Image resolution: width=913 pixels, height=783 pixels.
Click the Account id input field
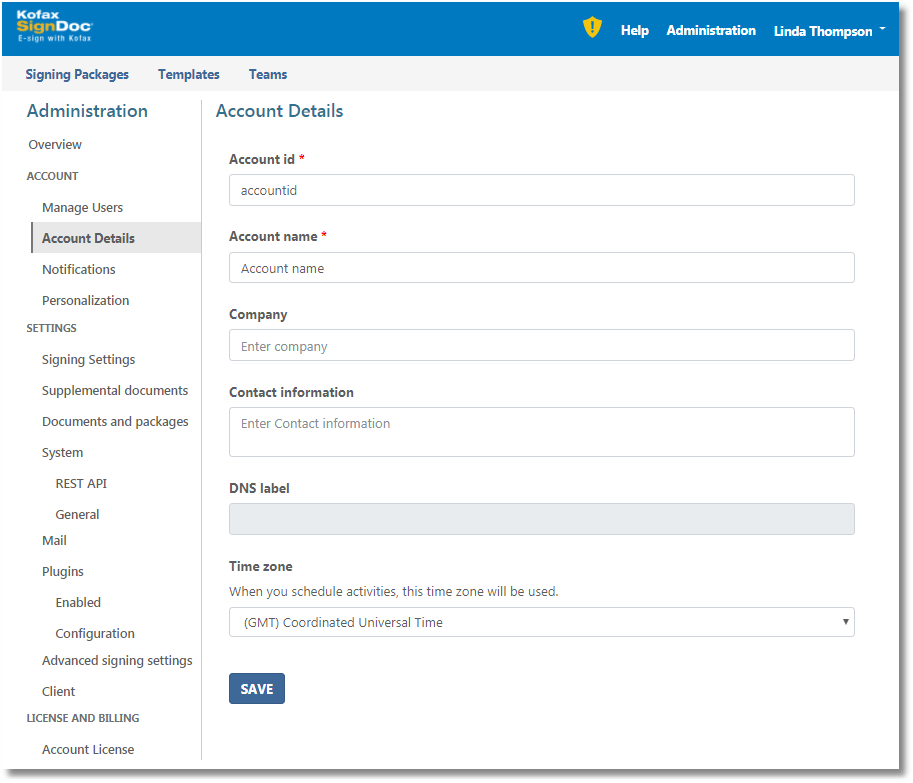click(541, 190)
